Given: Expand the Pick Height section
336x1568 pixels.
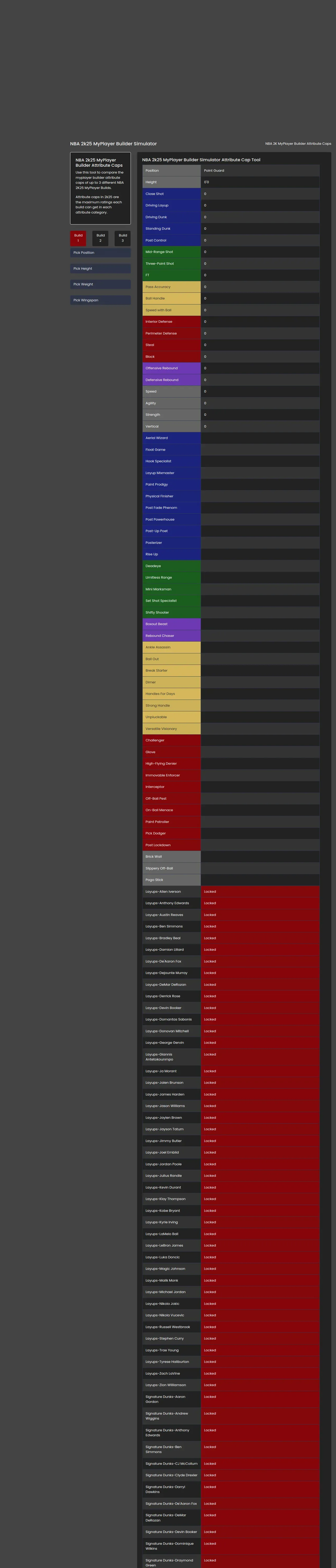Looking at the screenshot, I should pos(101,268).
